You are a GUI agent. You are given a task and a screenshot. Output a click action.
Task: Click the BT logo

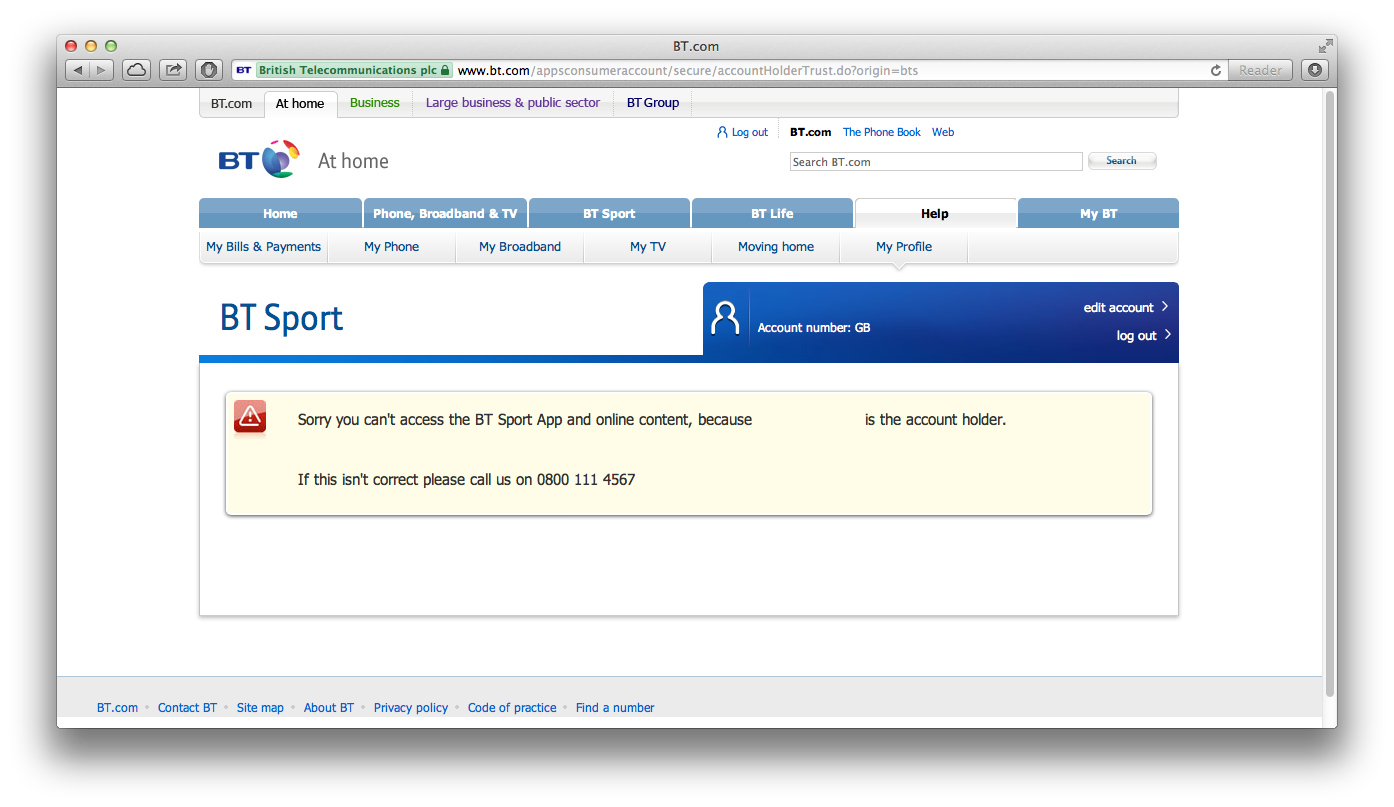click(x=258, y=160)
